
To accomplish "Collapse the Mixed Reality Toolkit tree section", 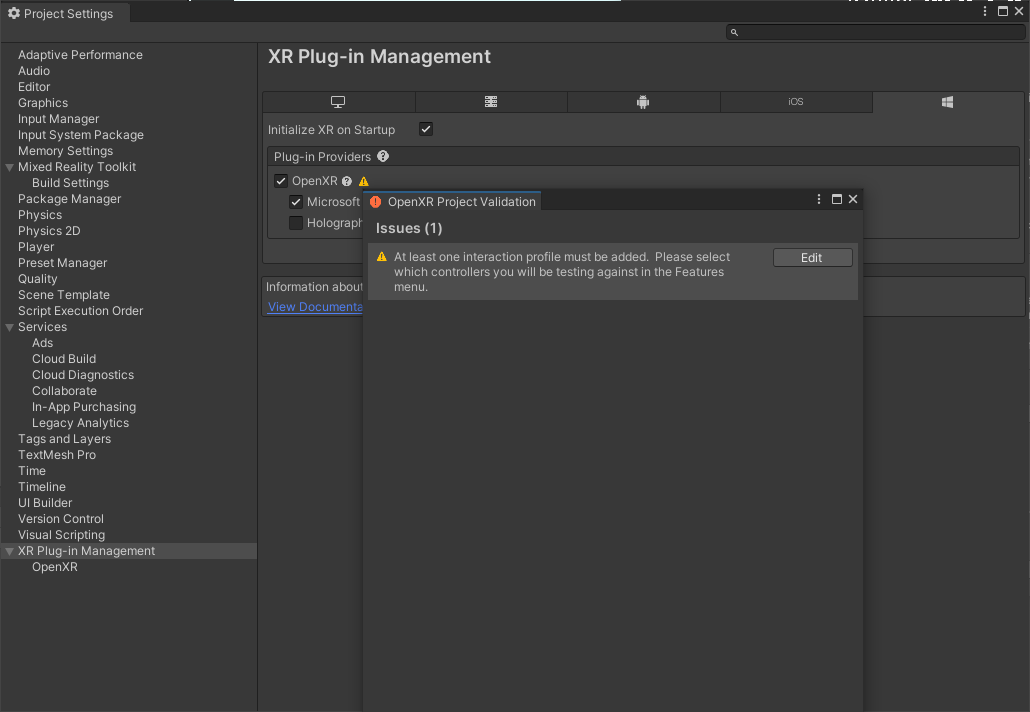I will tap(10, 167).
